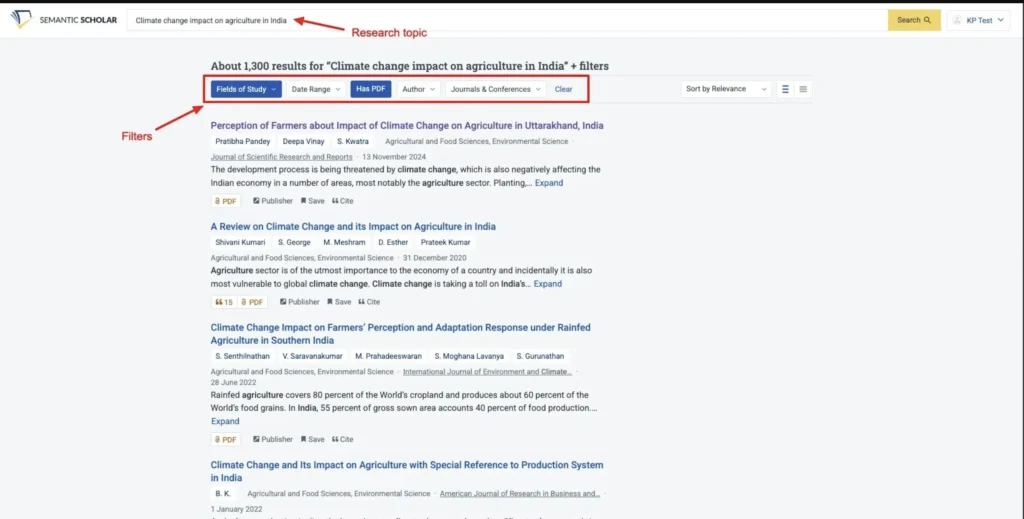Open the Fields of Study filter
Image resolution: width=1024 pixels, height=519 pixels.
click(x=246, y=89)
